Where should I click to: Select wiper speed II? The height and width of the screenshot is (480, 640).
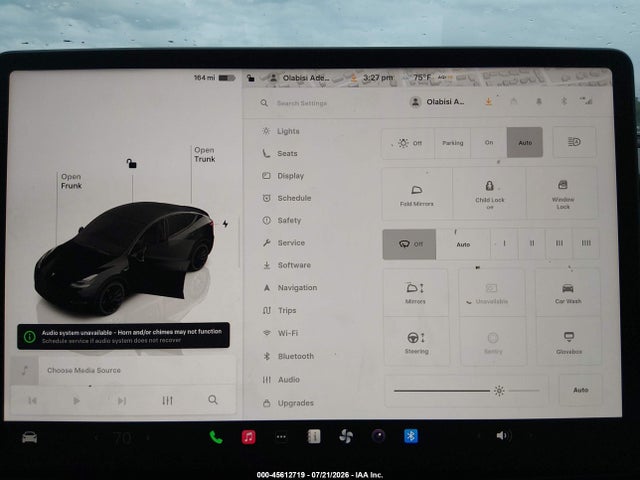coord(532,244)
